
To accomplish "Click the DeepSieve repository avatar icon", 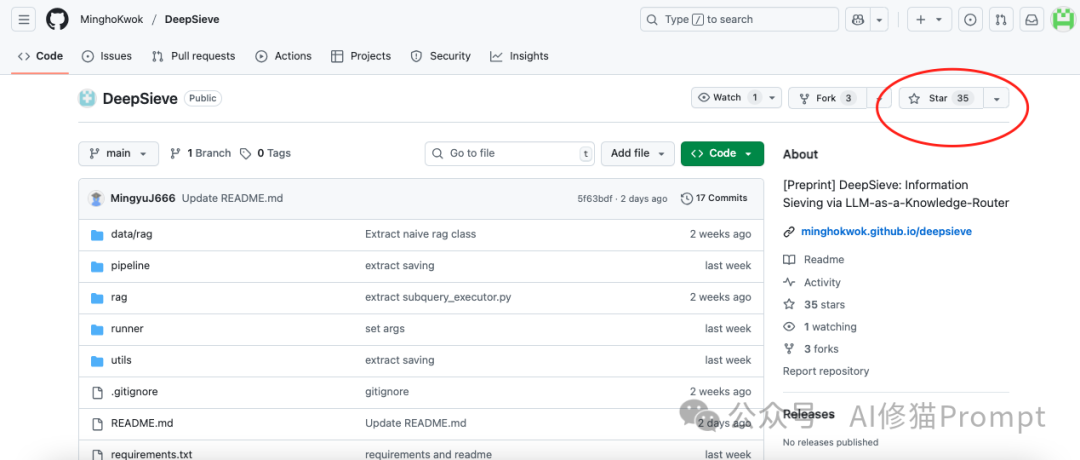I will tap(87, 98).
